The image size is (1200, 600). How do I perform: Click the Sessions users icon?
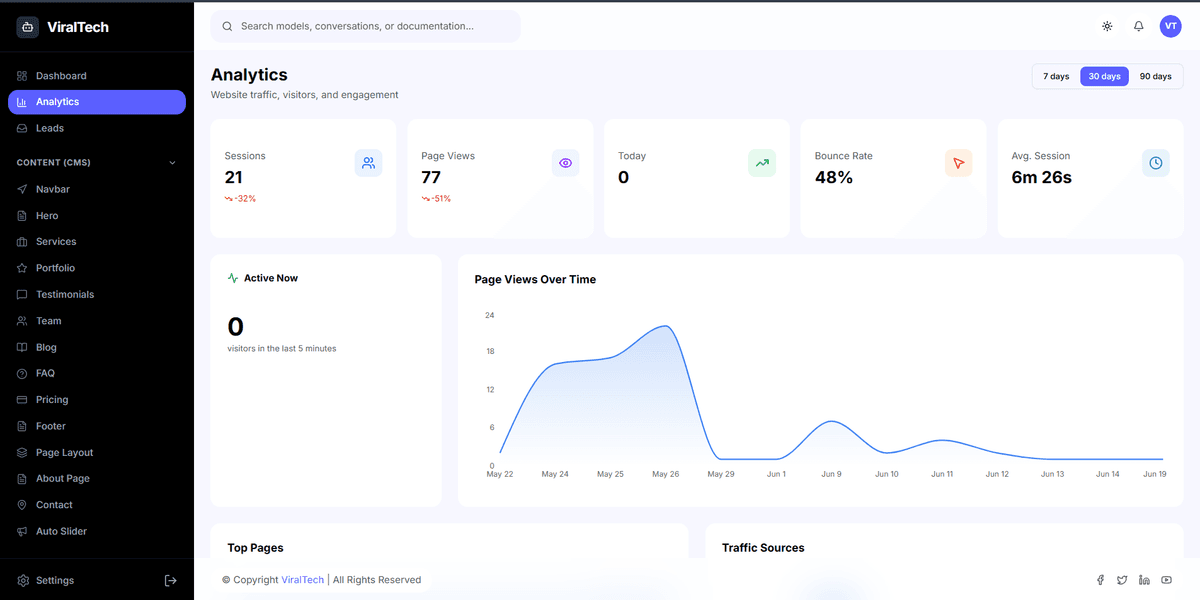[x=369, y=163]
